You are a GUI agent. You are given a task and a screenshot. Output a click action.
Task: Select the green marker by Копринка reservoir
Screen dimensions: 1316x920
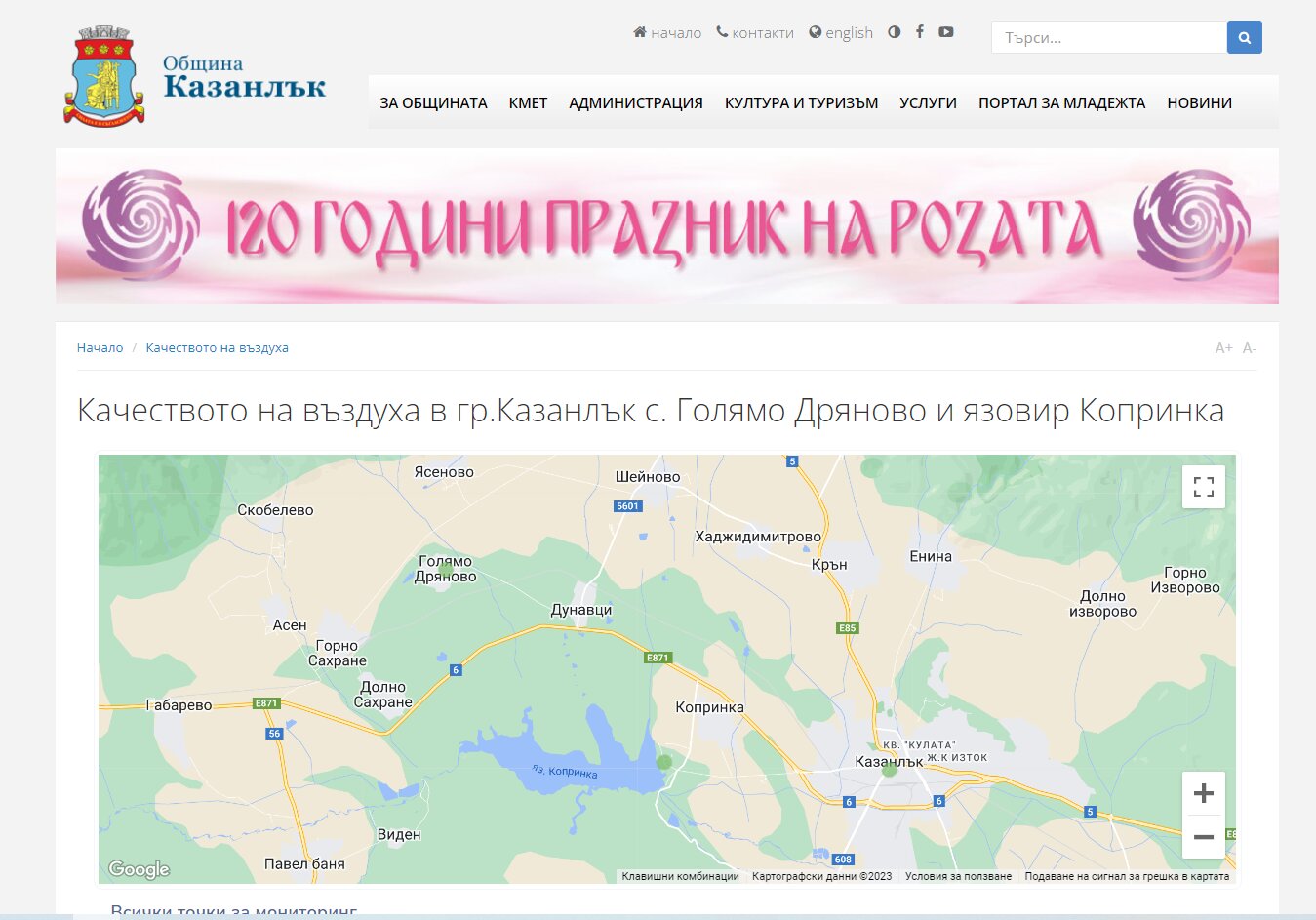click(x=664, y=762)
